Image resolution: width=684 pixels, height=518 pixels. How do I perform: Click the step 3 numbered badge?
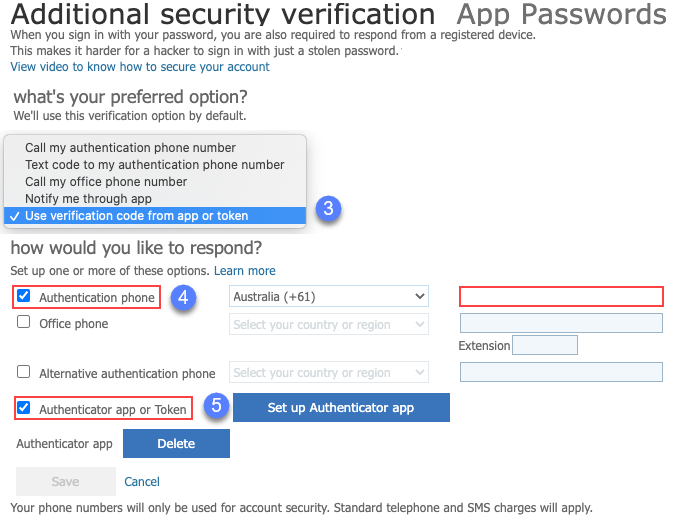328,209
